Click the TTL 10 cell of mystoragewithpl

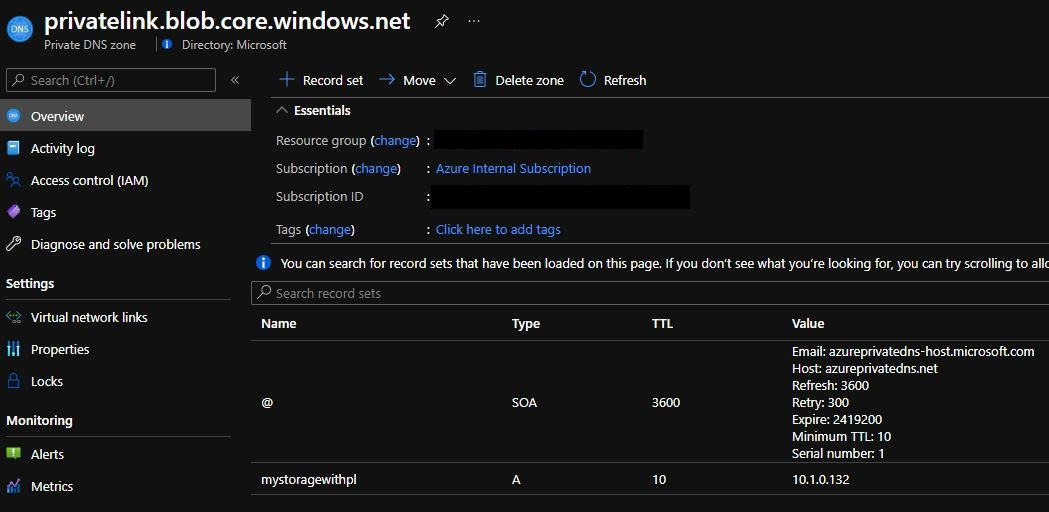(659, 480)
